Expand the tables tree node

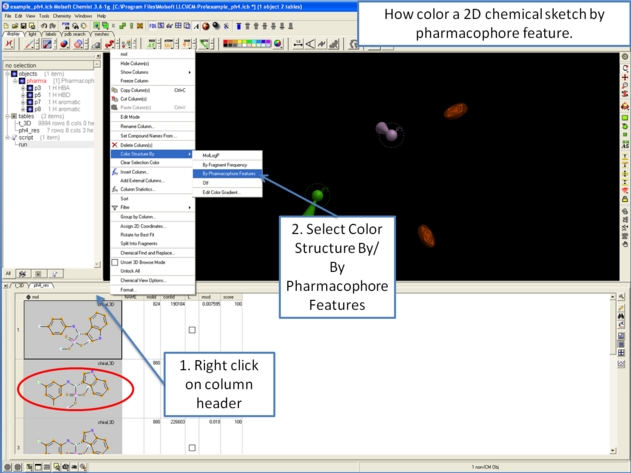coord(7,116)
